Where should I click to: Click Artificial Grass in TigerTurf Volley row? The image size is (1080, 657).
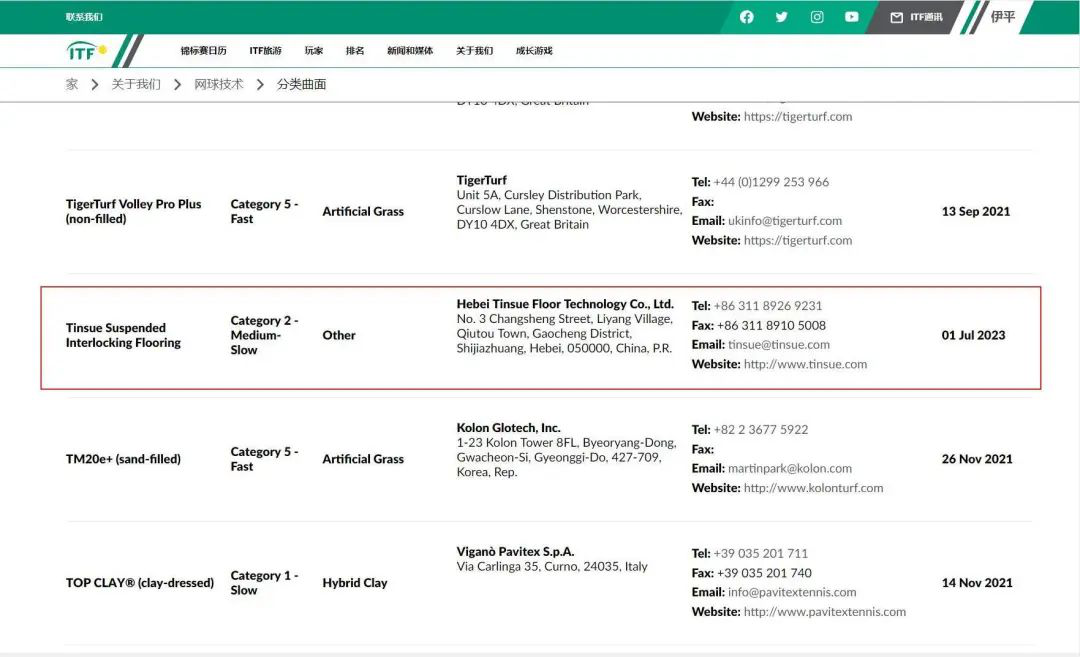coord(363,211)
